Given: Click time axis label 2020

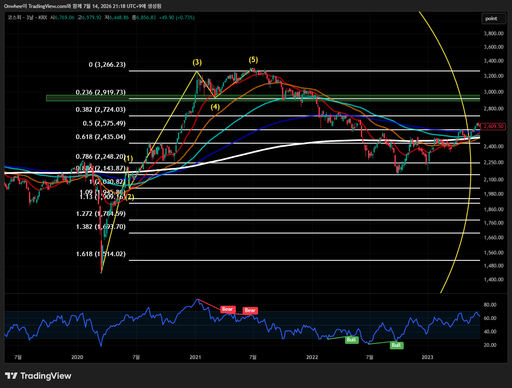Looking at the screenshot, I should (x=77, y=357).
